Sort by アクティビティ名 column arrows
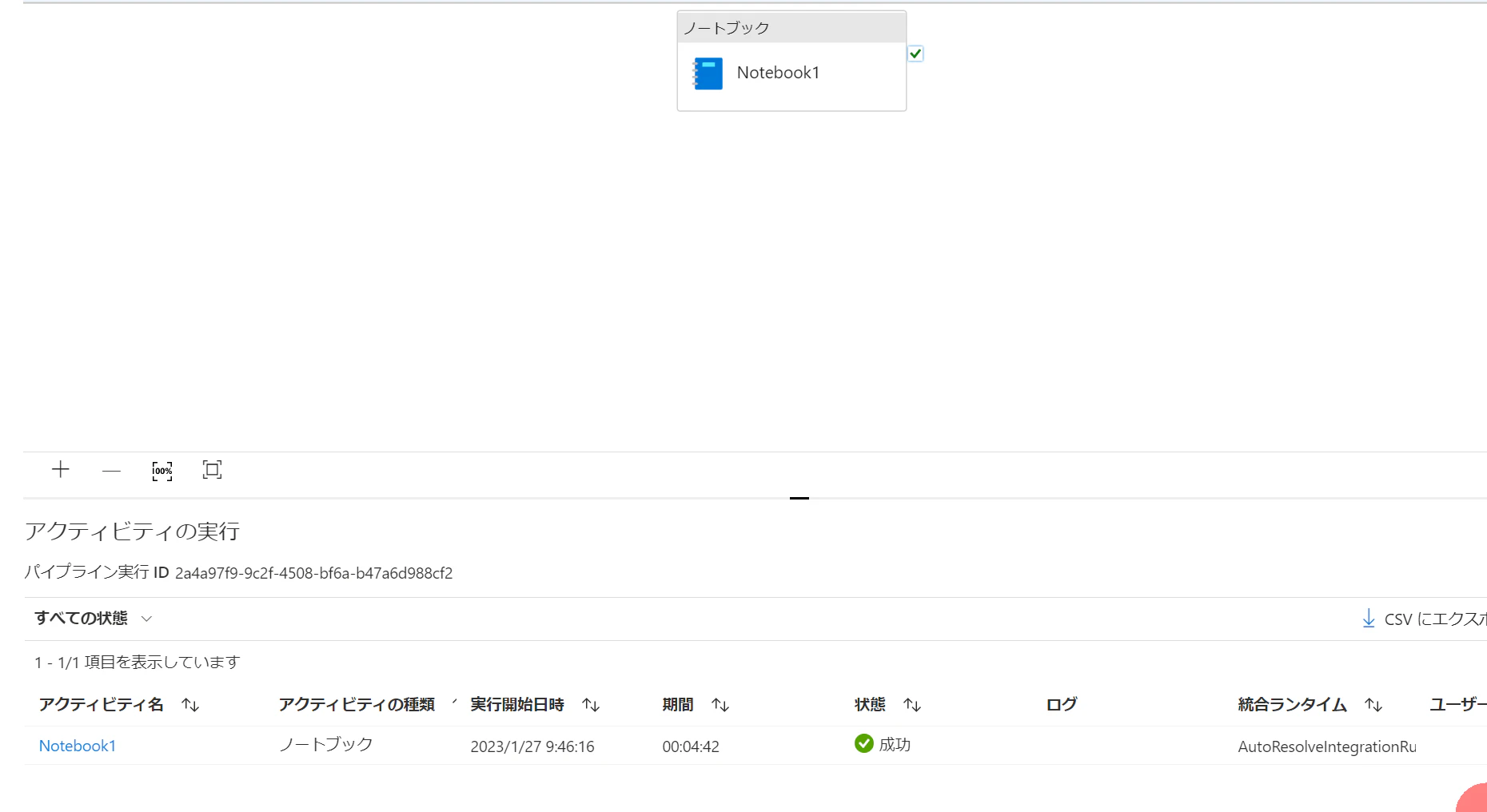Screen dimensions: 1487x812 coord(190,705)
